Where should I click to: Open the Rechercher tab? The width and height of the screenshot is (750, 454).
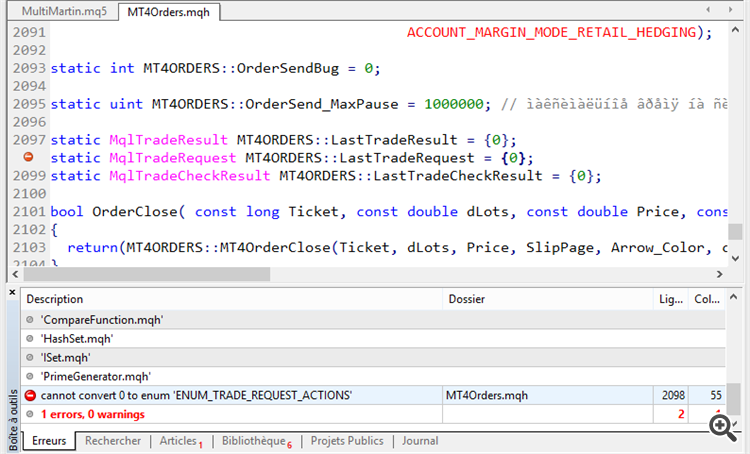pyautogui.click(x=113, y=441)
